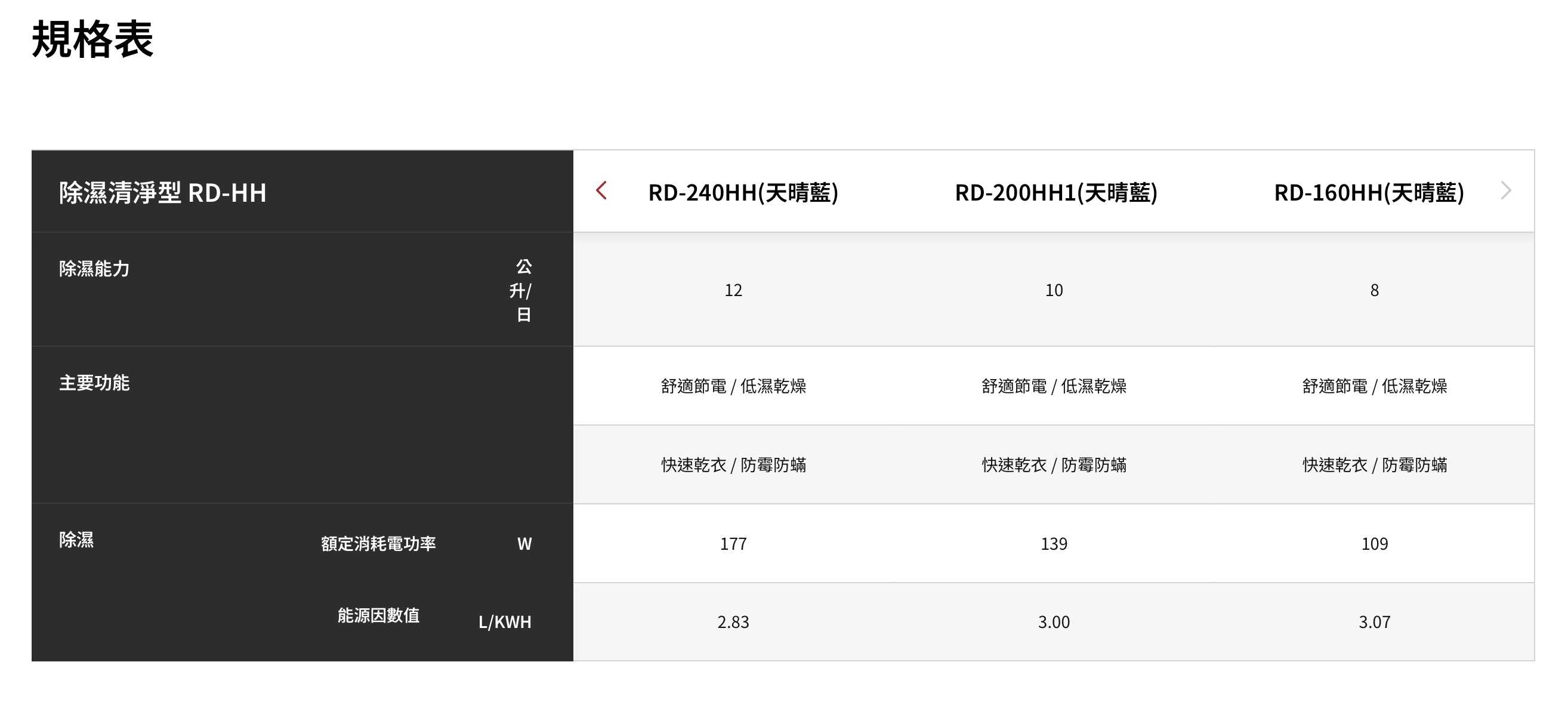Click the 規格表 page heading

(92, 38)
